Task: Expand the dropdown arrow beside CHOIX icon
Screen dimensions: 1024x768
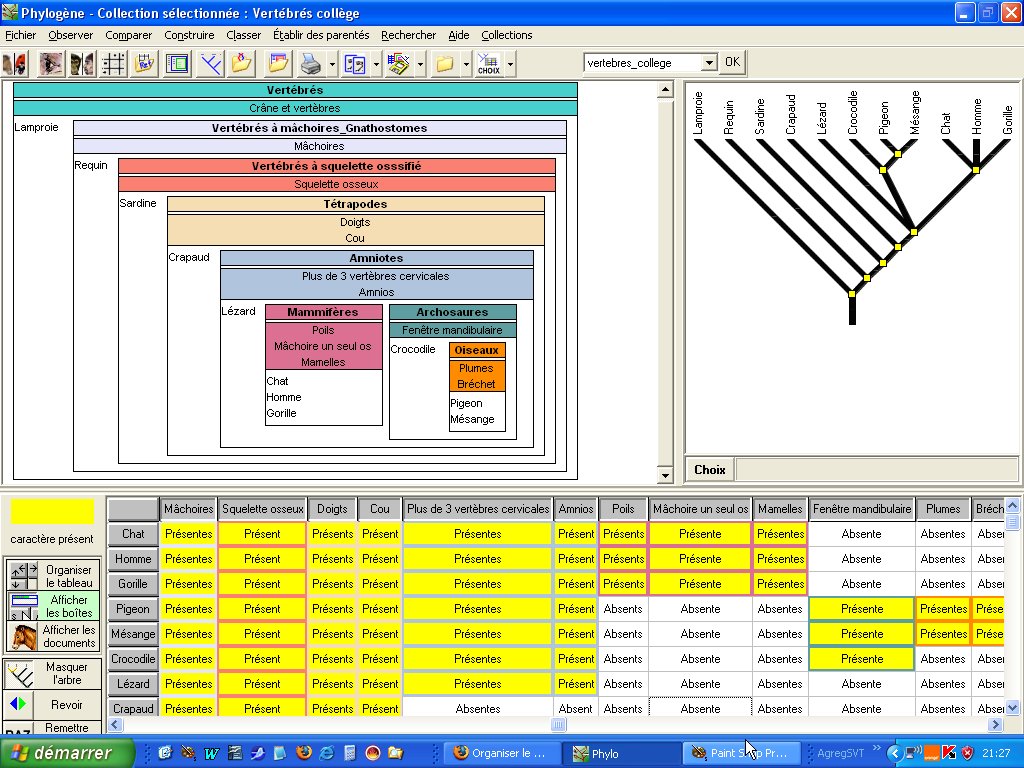Action: pos(510,64)
